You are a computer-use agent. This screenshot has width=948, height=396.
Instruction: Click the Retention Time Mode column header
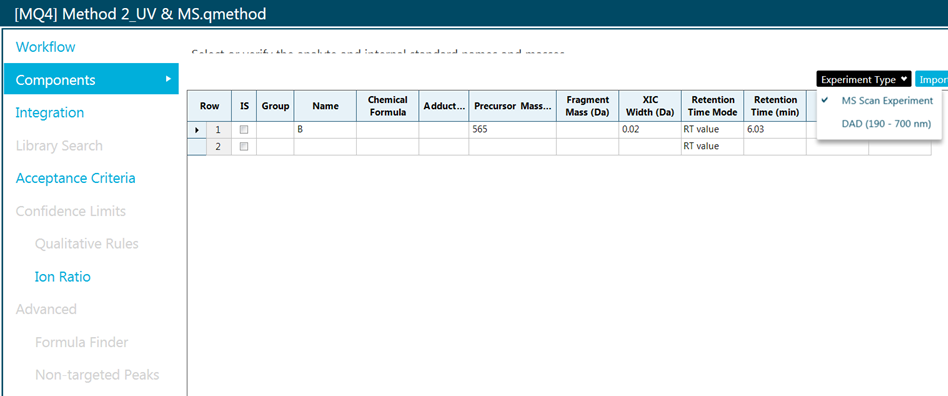click(x=712, y=106)
